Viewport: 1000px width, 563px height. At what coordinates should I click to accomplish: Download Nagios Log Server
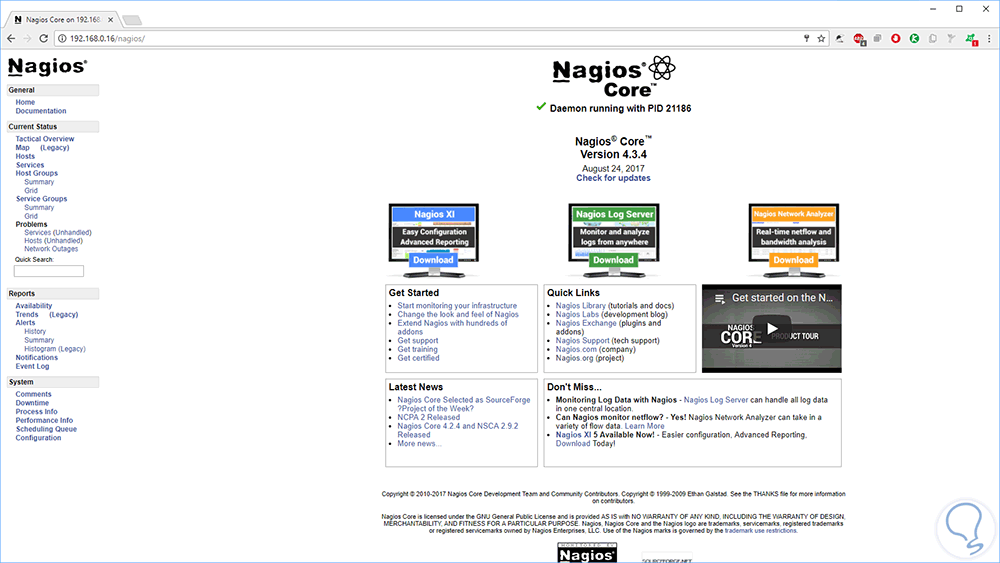click(614, 260)
